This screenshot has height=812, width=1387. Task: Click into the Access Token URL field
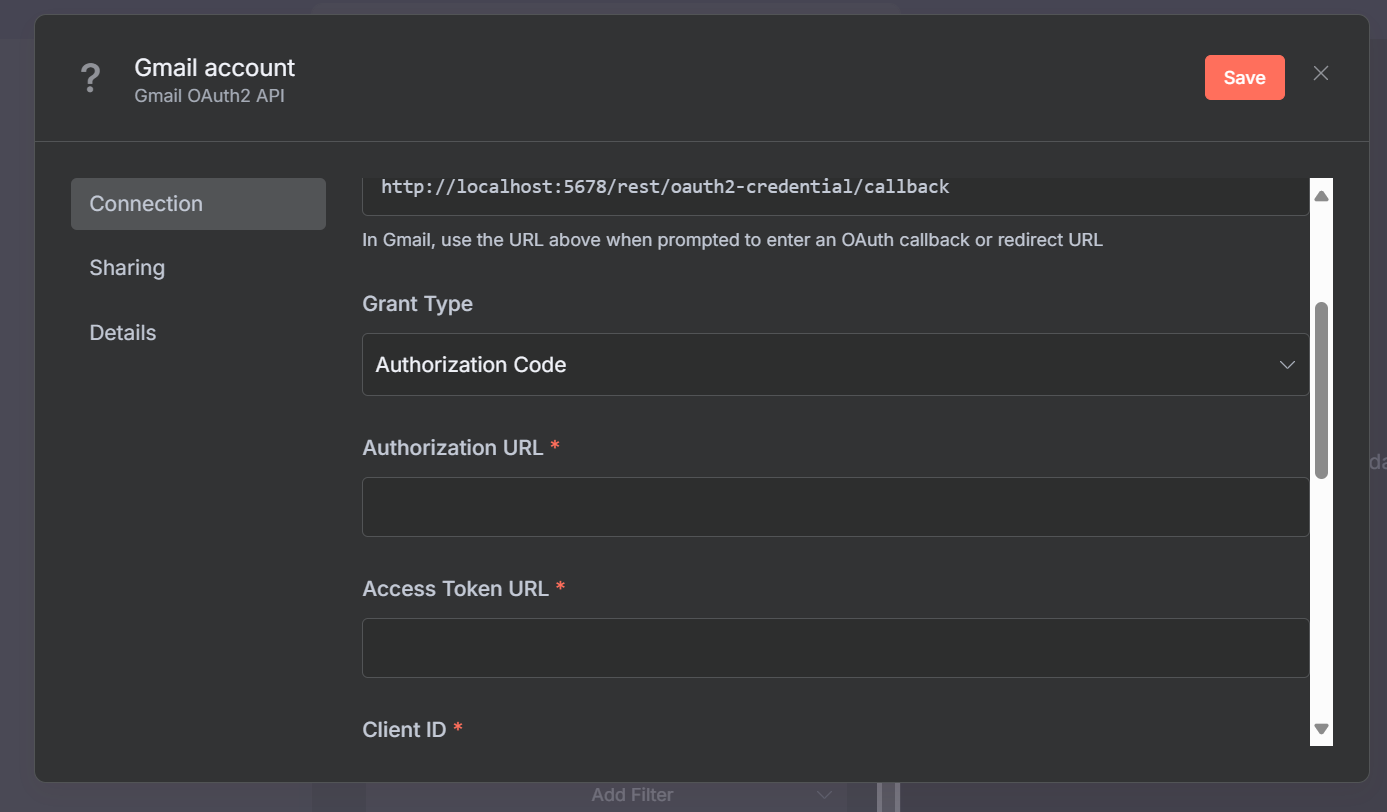tap(835, 648)
